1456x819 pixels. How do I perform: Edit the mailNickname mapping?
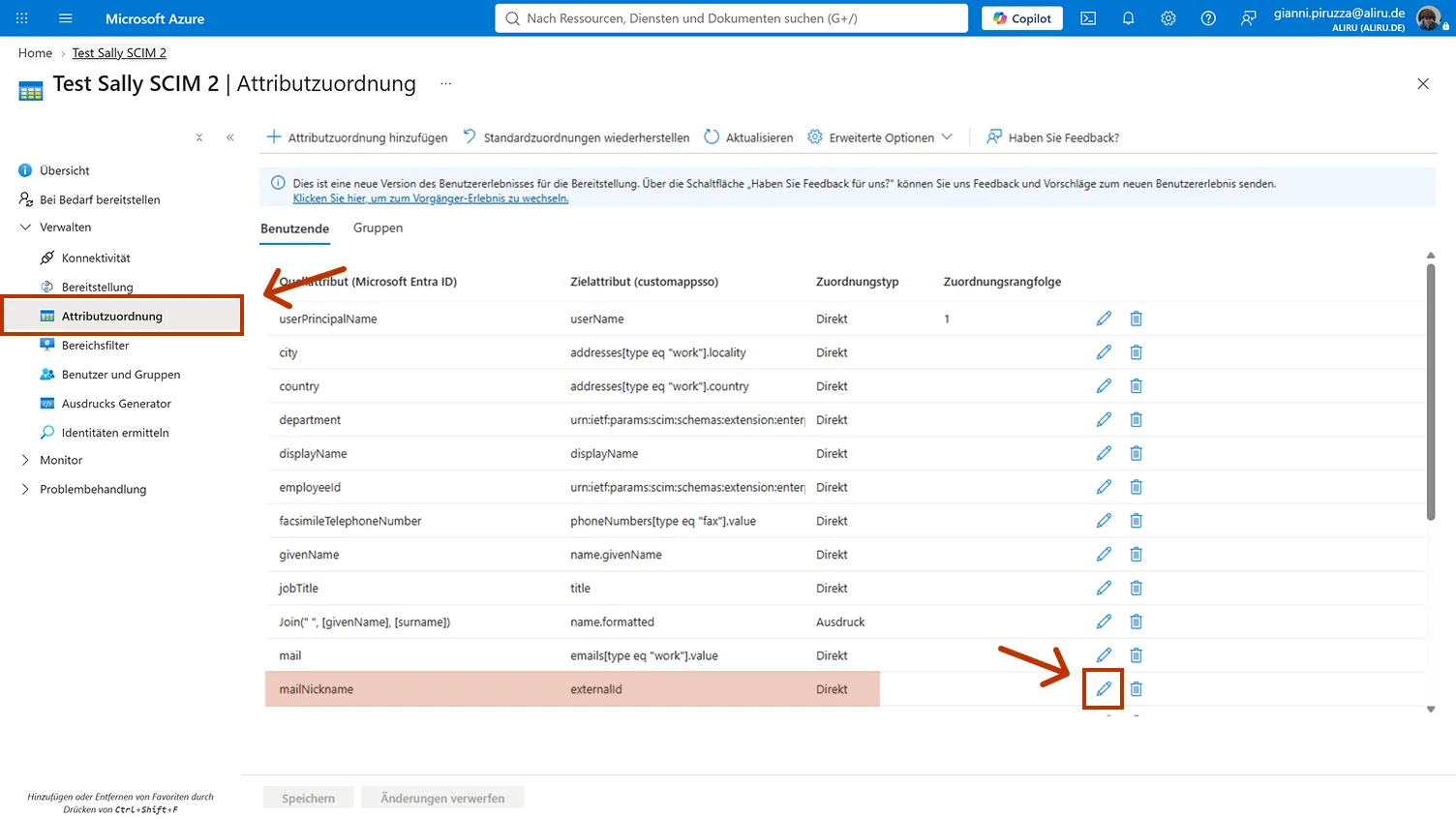point(1104,689)
